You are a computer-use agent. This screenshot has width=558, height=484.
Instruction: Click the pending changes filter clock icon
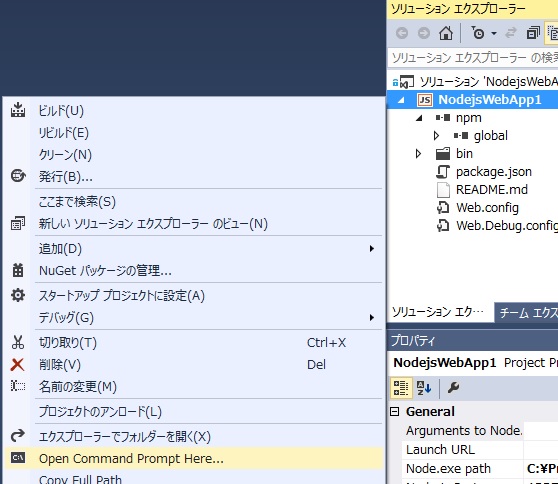[x=478, y=33]
